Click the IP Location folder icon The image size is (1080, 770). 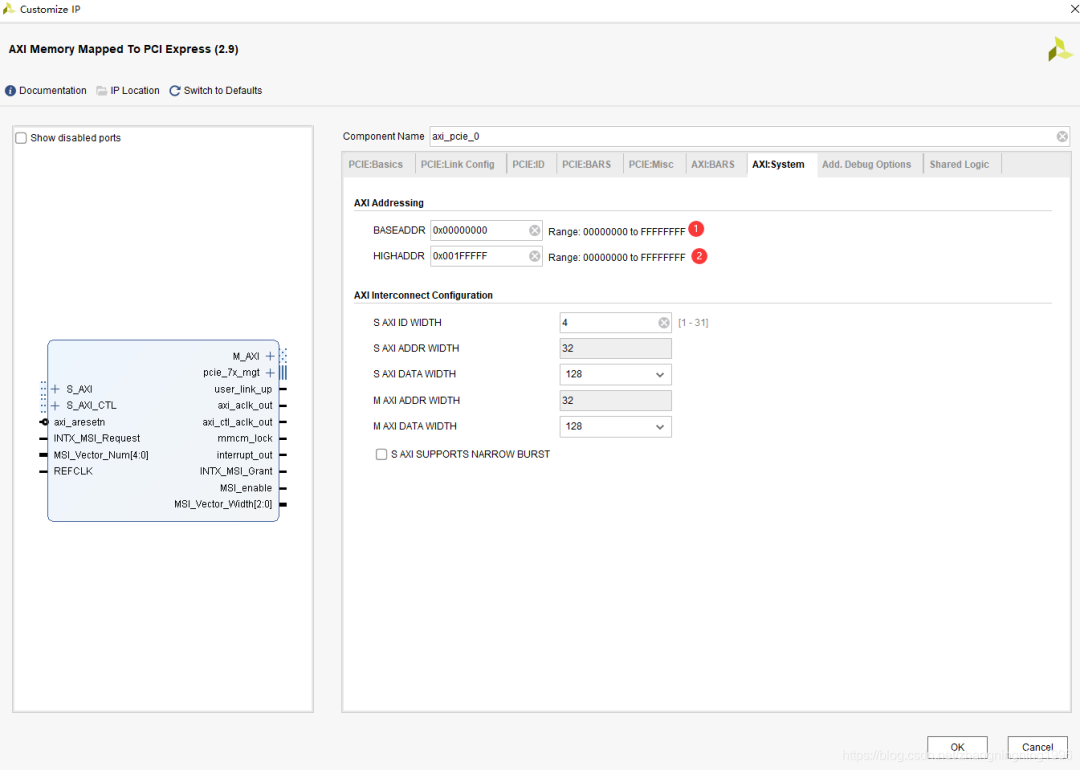[x=102, y=91]
